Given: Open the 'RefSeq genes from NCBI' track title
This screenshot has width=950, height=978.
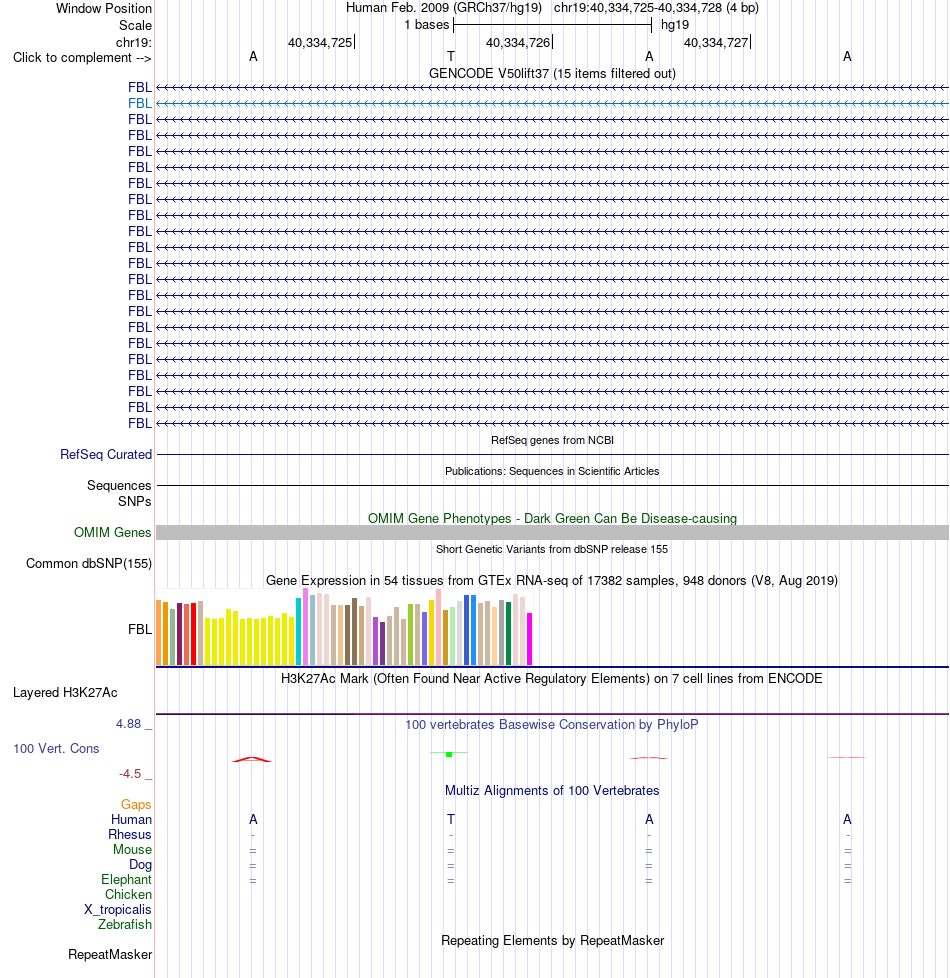Looking at the screenshot, I should pos(552,440).
